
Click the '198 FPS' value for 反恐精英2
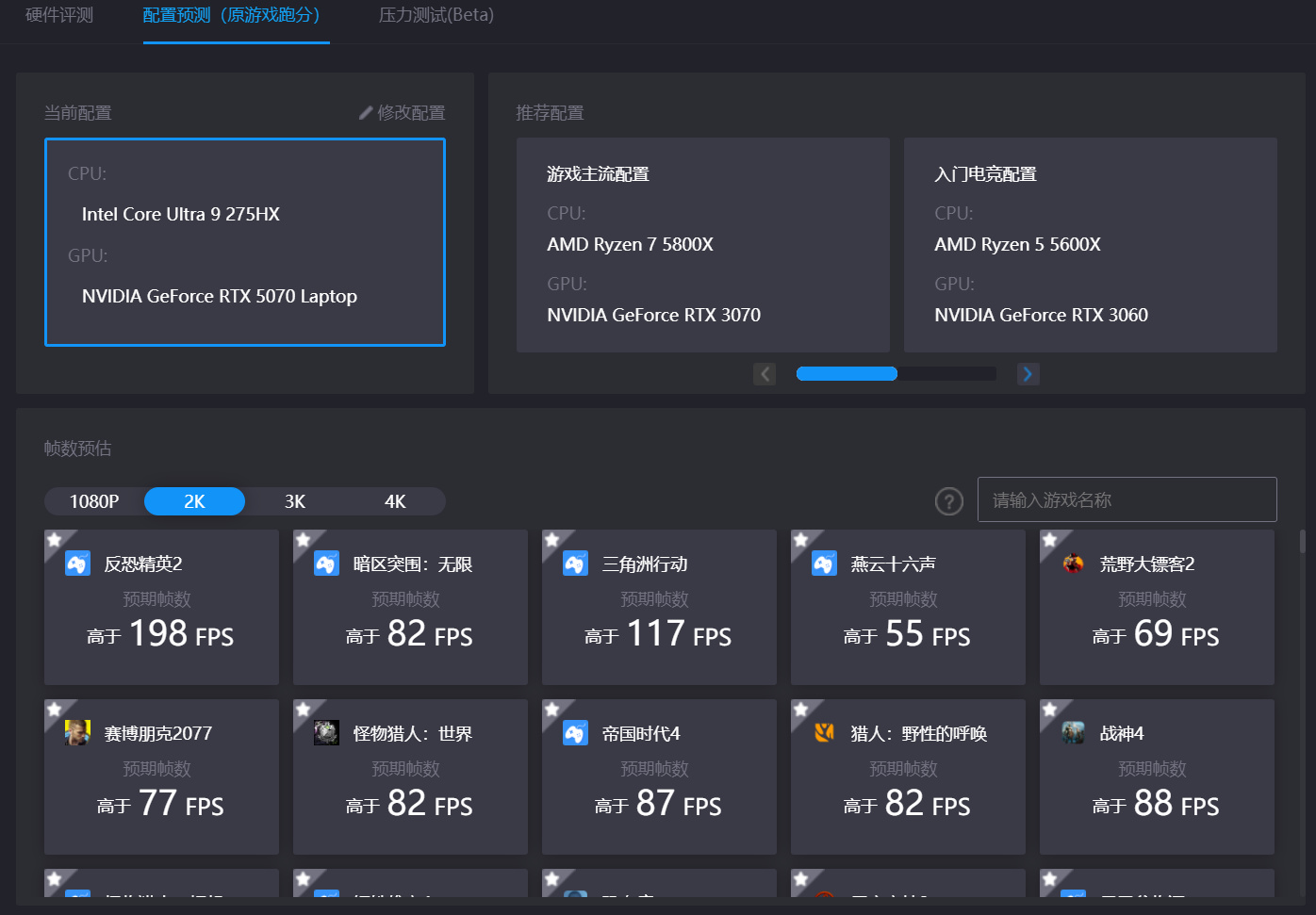181,634
